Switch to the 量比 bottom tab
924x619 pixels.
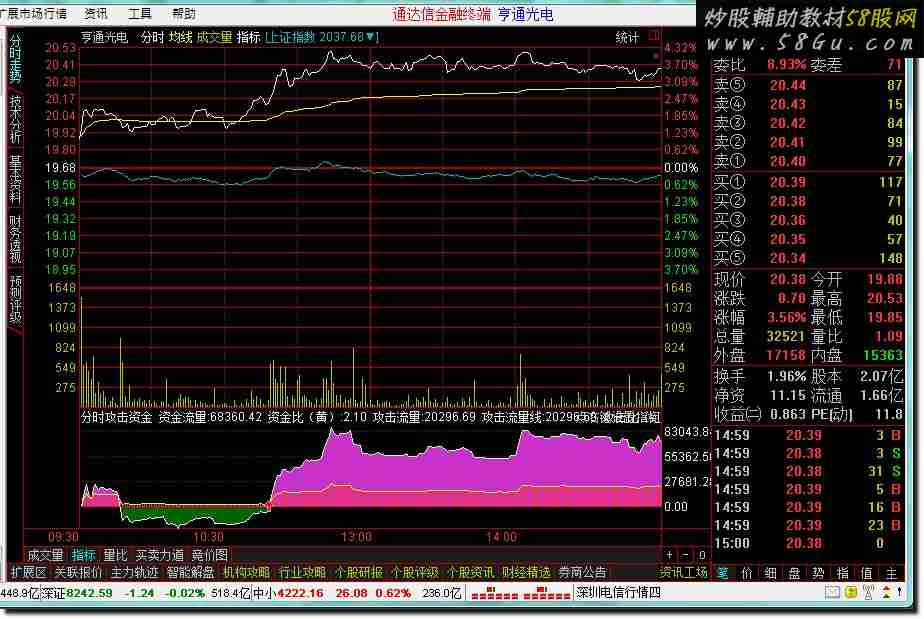115,555
